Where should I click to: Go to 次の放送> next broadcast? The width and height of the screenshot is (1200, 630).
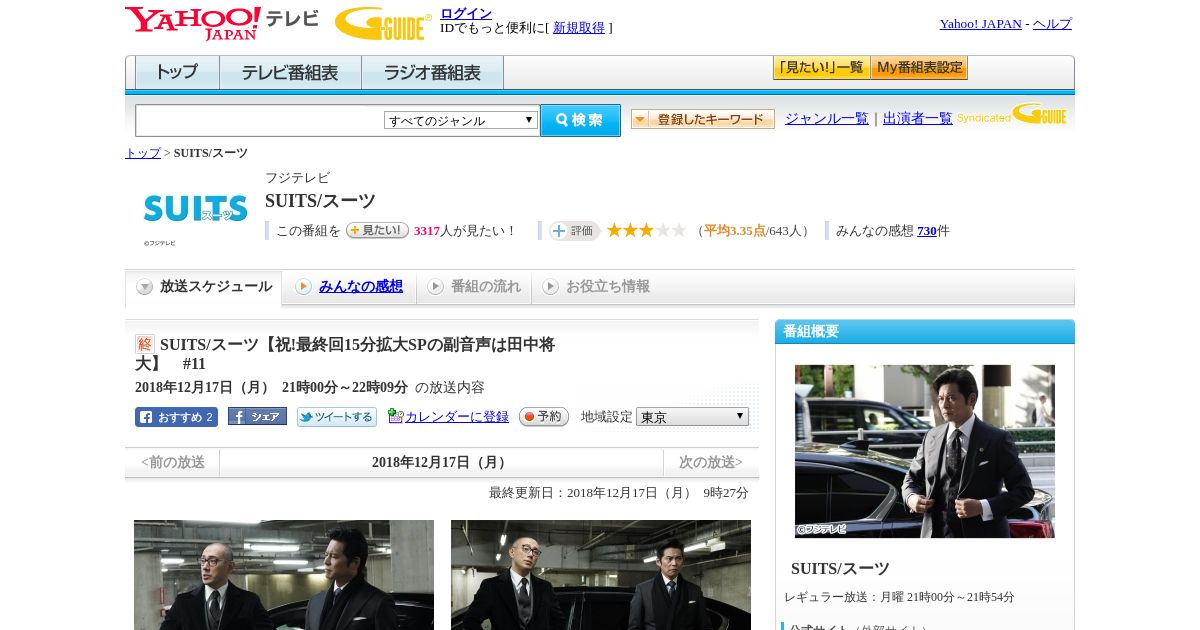[x=711, y=462]
